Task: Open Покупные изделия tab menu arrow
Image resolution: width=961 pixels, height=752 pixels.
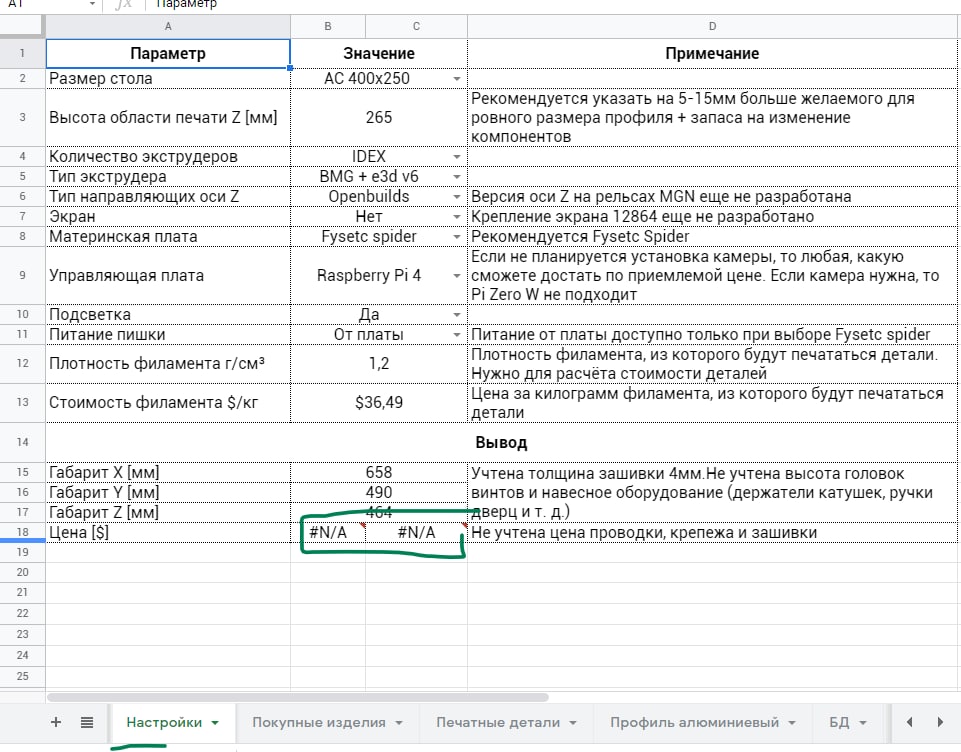Action: click(399, 723)
